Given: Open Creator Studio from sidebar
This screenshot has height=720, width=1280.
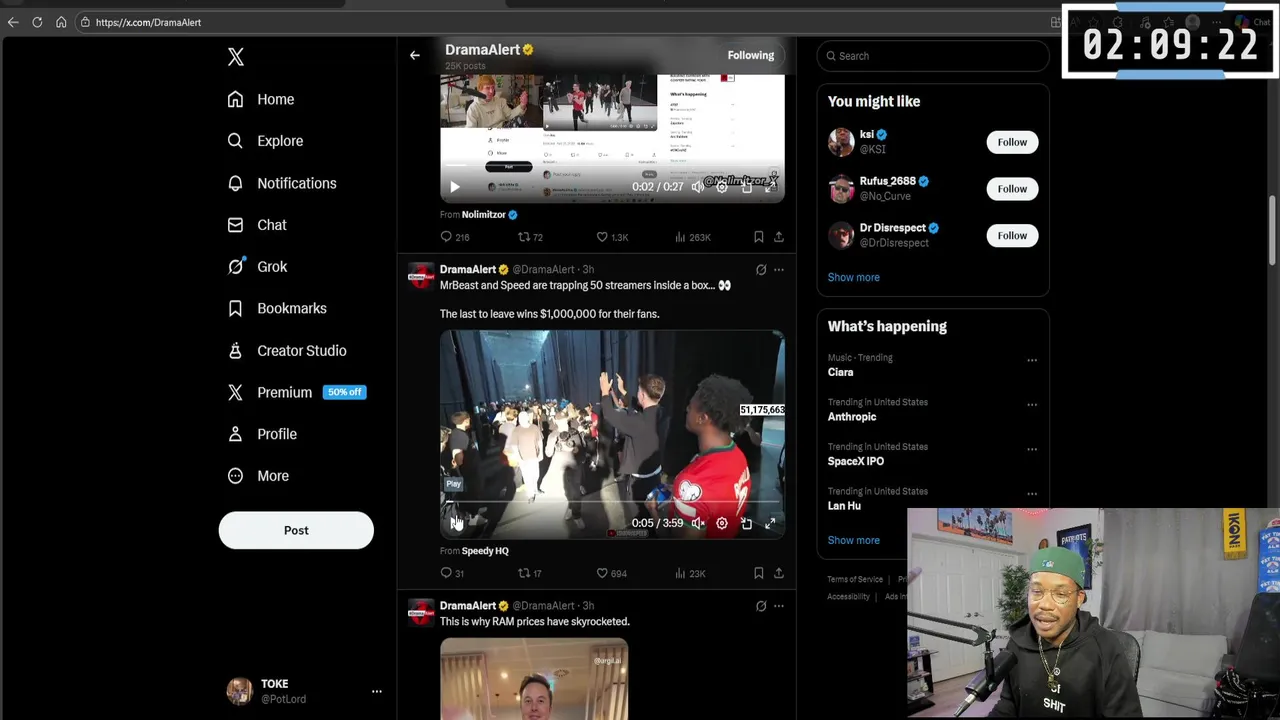Looking at the screenshot, I should [287, 350].
